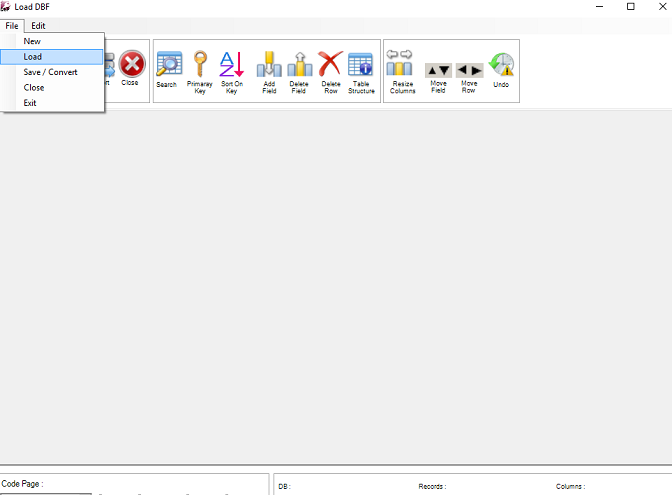
Task: Click the Delete Field icon
Action: coord(299,66)
